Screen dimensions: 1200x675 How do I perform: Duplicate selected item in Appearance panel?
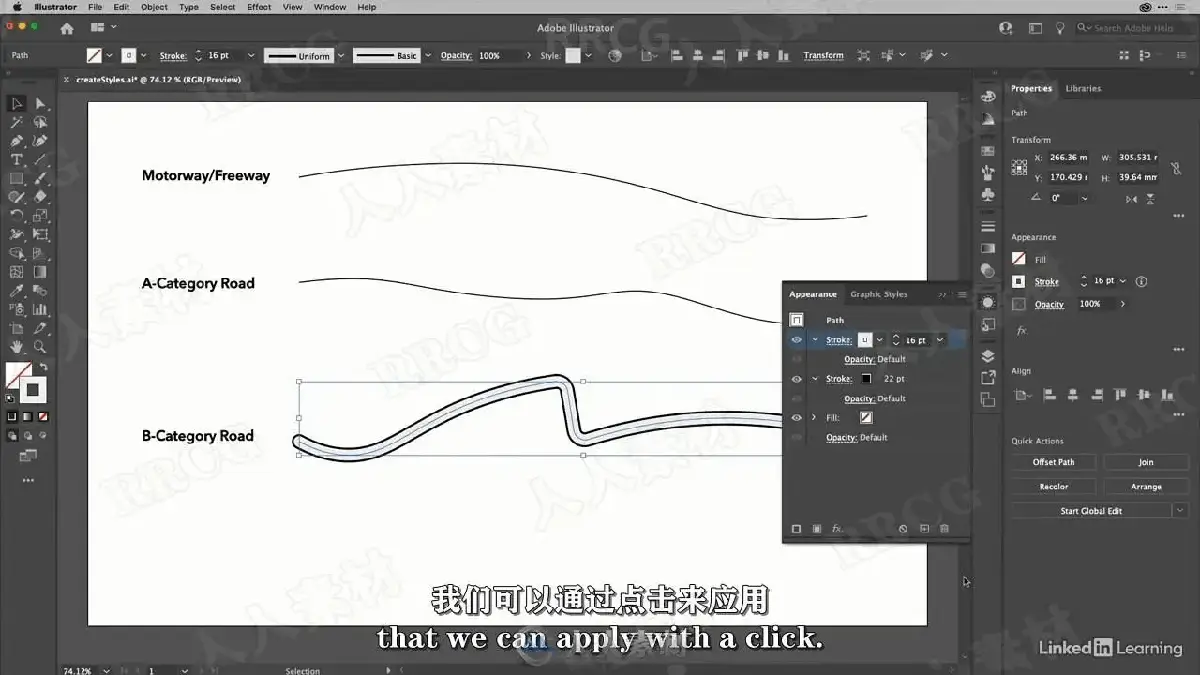pos(924,529)
